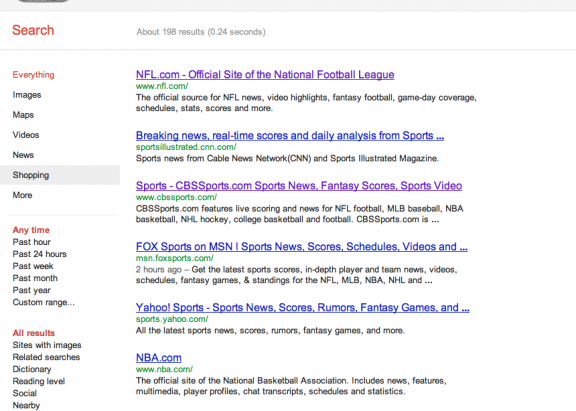Filter results to Past week
Image resolution: width=576 pixels, height=411 pixels.
(x=33, y=266)
